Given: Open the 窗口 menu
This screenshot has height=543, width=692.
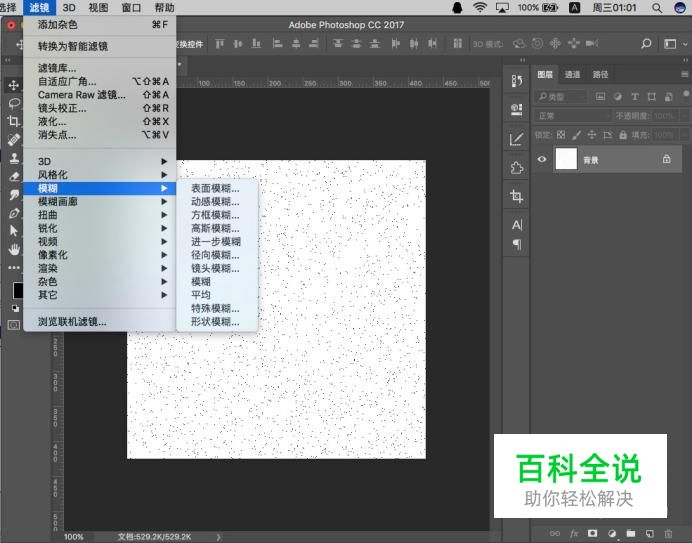Looking at the screenshot, I should [x=131, y=8].
